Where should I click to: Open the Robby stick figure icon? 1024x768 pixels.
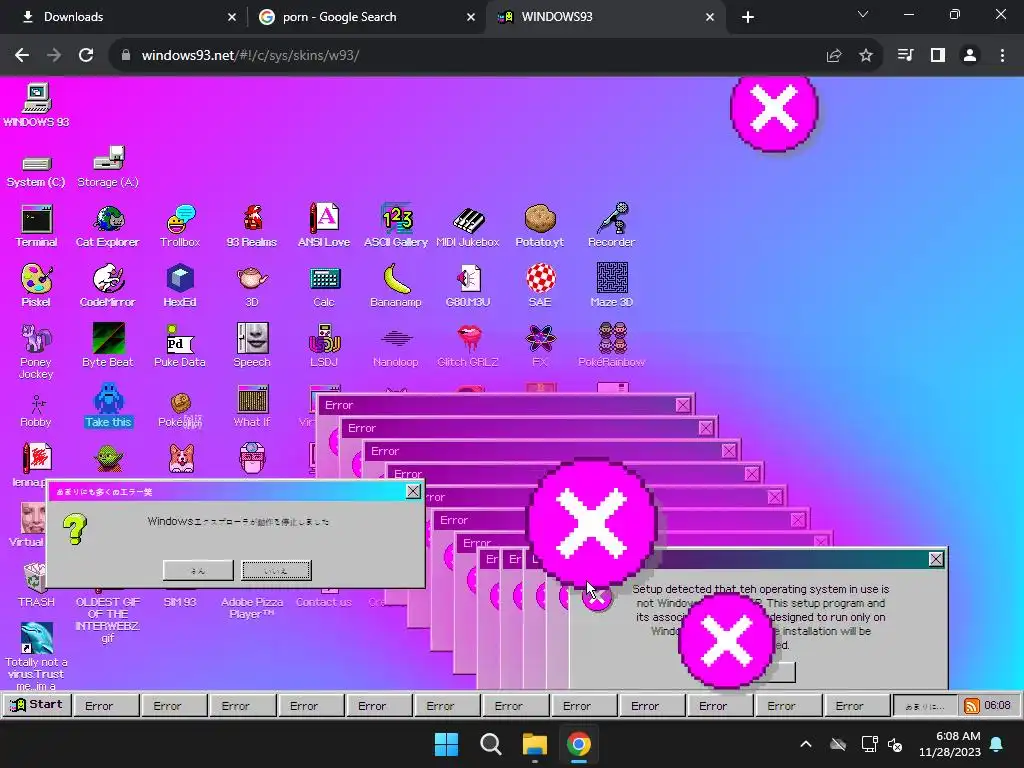pos(36,411)
